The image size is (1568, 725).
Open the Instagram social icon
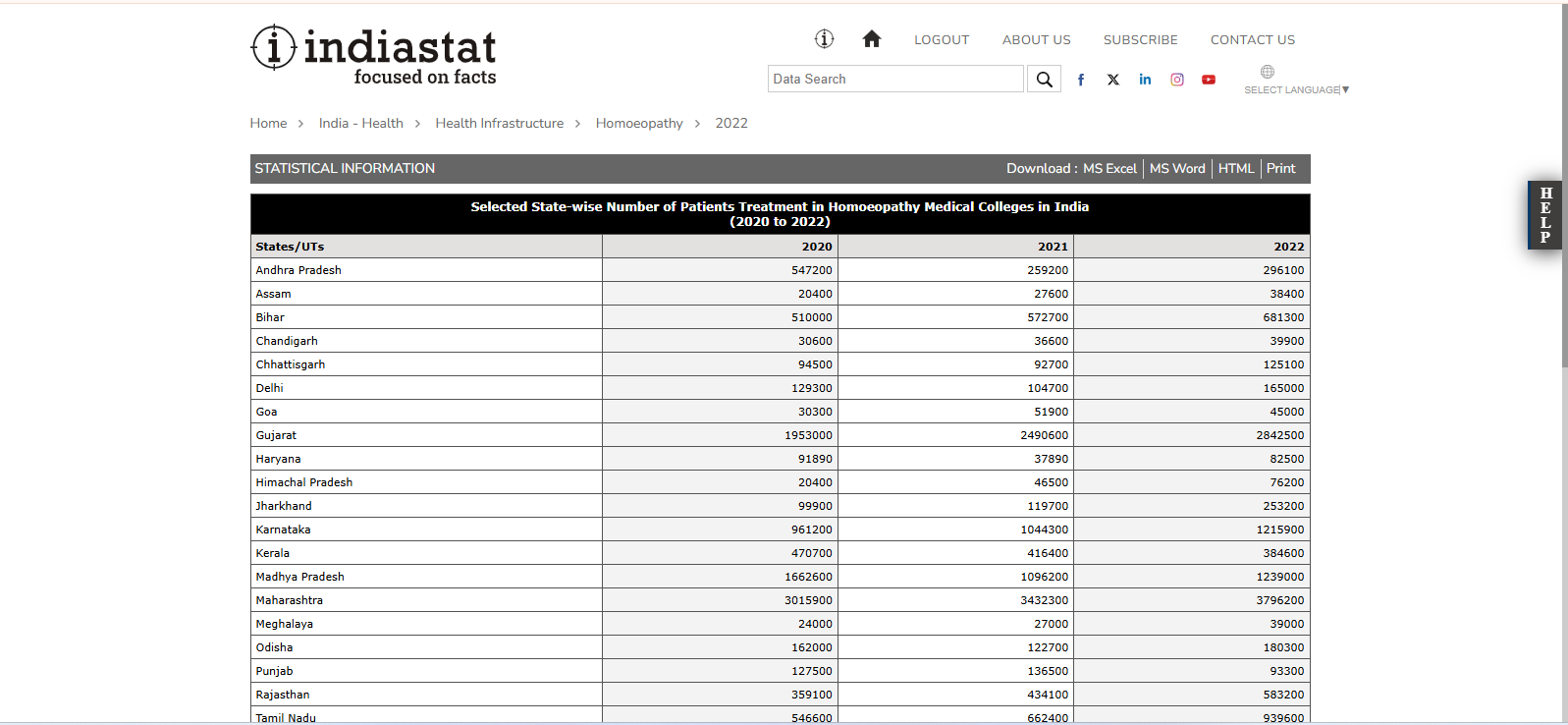(x=1177, y=80)
